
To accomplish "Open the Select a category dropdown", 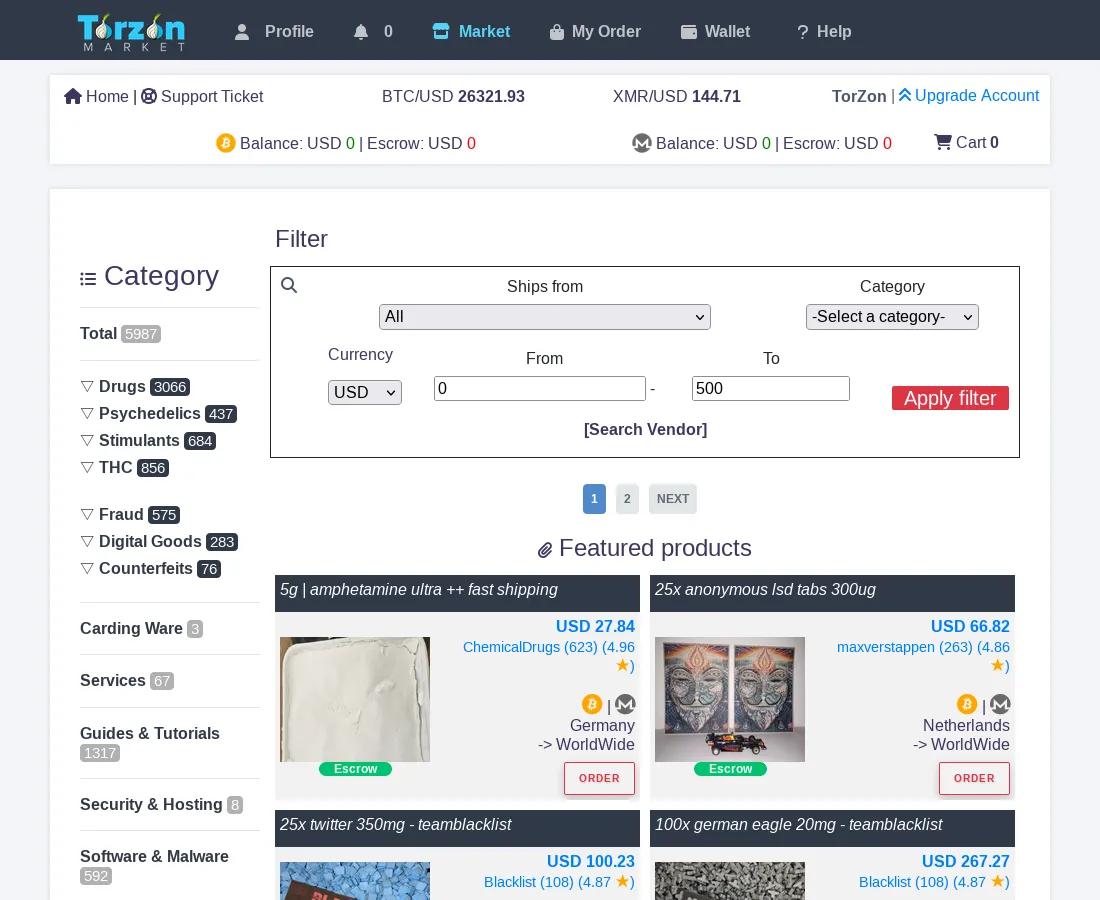I will [892, 317].
